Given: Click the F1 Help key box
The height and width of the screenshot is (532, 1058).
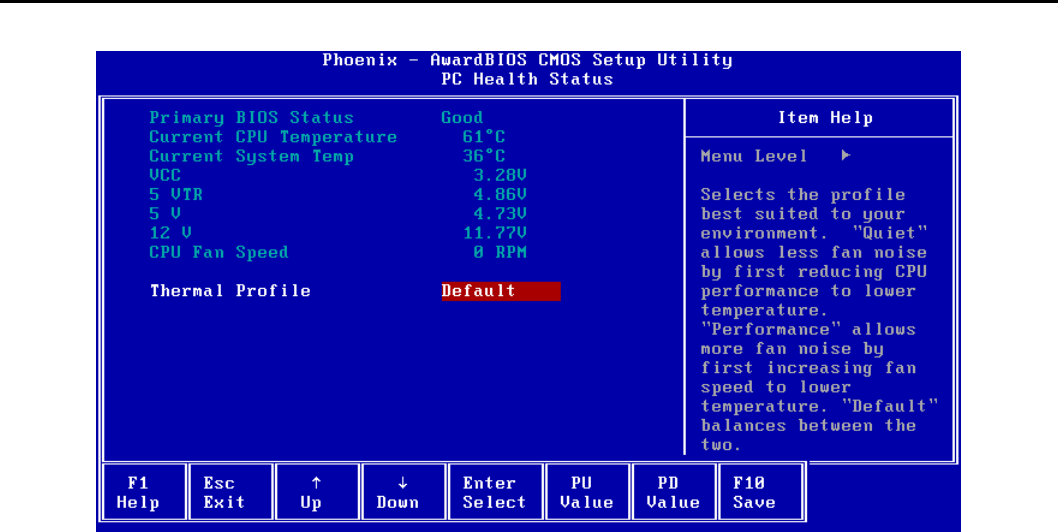Looking at the screenshot, I should tap(144, 492).
